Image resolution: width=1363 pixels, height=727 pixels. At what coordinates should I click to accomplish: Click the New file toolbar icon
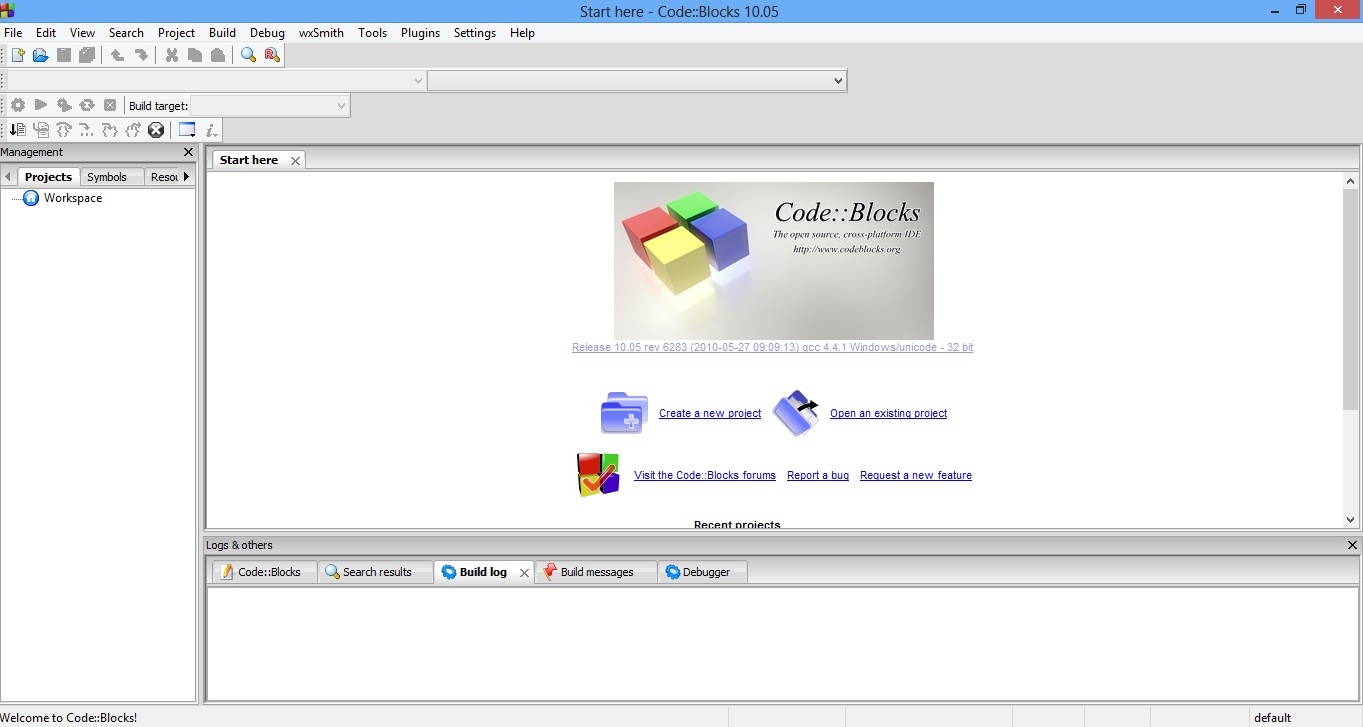pos(18,55)
